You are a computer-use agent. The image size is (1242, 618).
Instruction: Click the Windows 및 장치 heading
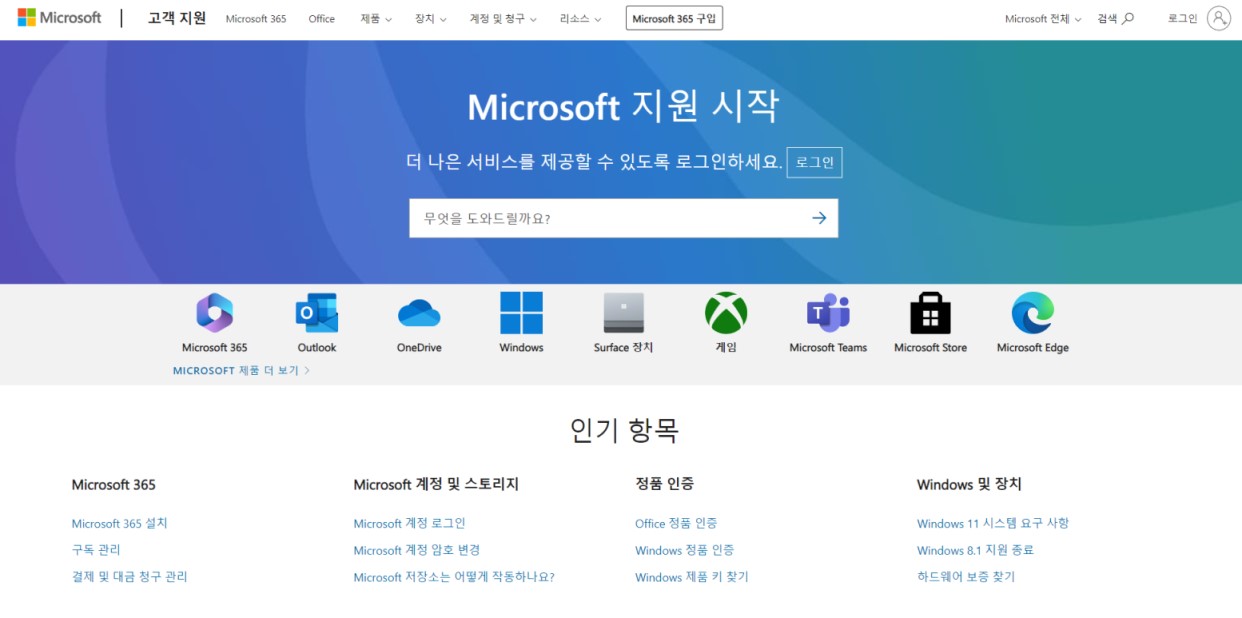click(969, 484)
